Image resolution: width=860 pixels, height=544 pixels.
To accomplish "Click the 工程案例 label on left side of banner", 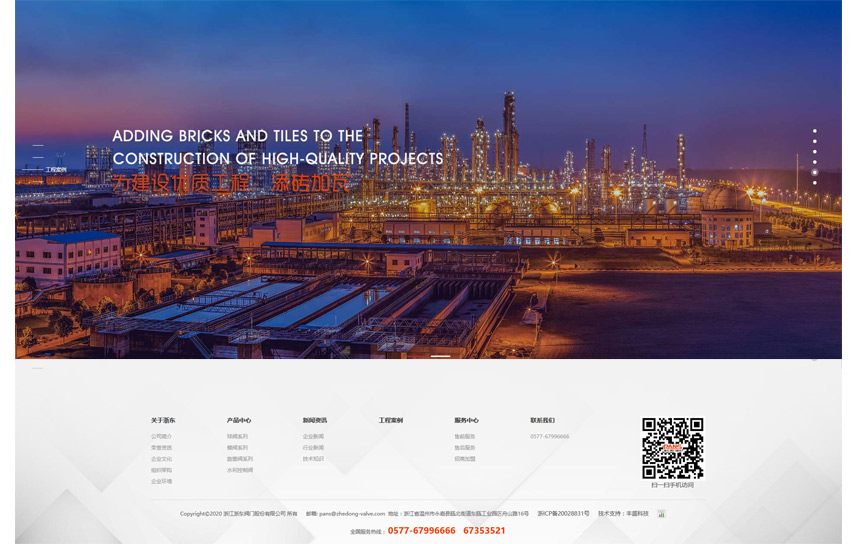I will point(56,170).
